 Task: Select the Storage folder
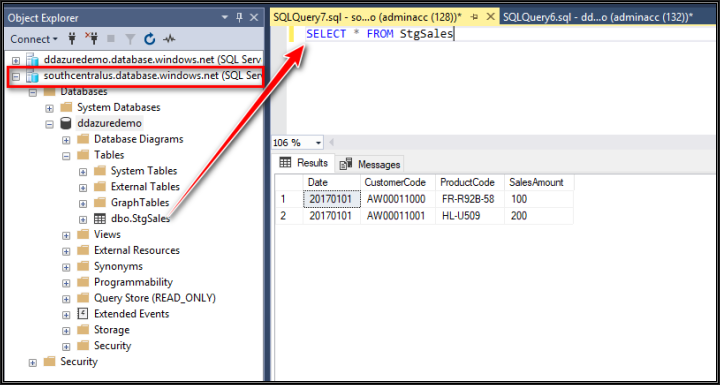click(x=112, y=330)
